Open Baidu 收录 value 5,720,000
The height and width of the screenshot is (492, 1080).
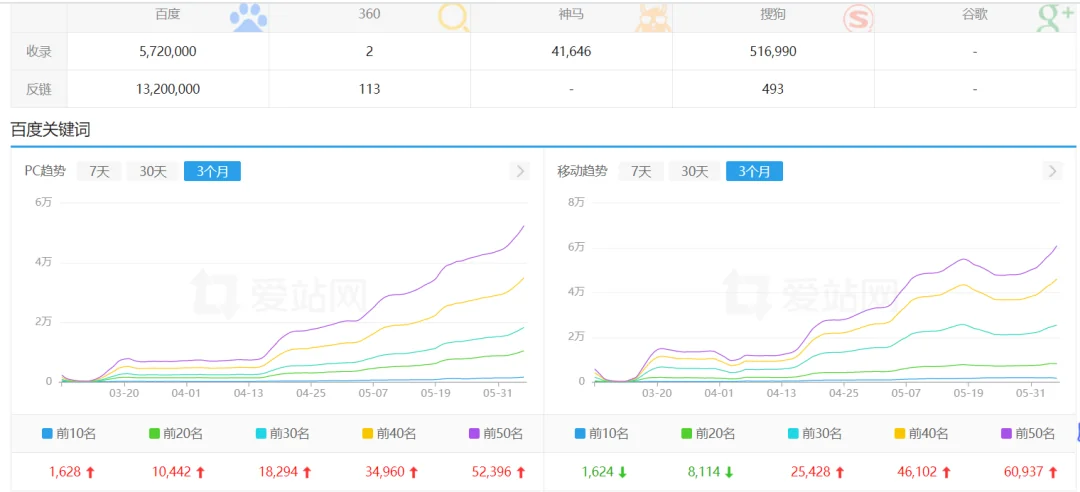pyautogui.click(x=168, y=52)
